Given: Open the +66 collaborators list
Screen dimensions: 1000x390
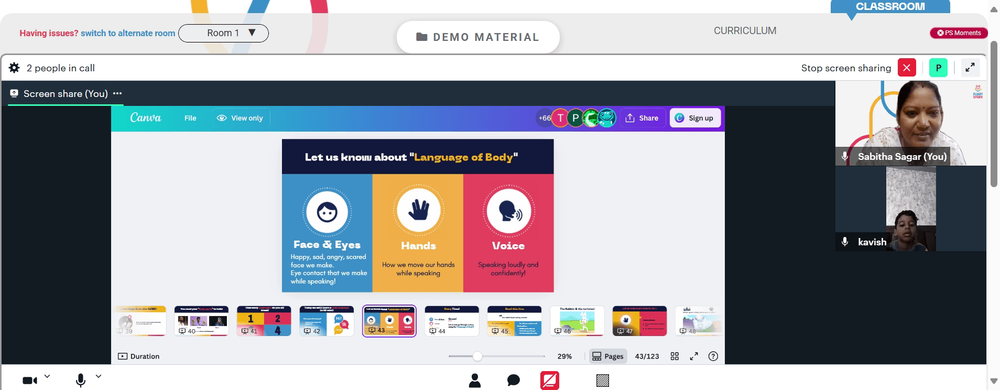Looking at the screenshot, I should tap(544, 118).
